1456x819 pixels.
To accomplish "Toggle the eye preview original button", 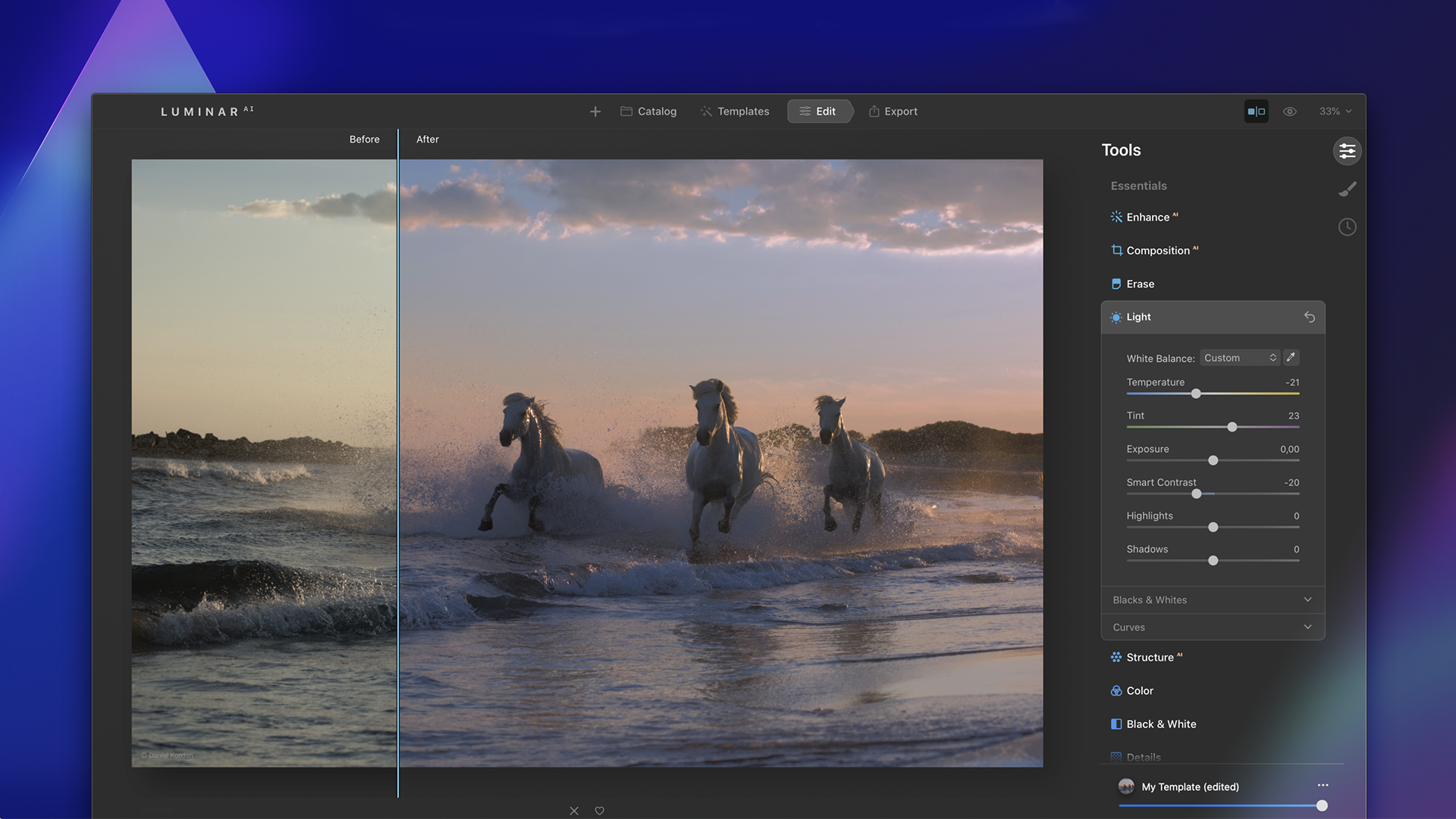I will (1289, 111).
